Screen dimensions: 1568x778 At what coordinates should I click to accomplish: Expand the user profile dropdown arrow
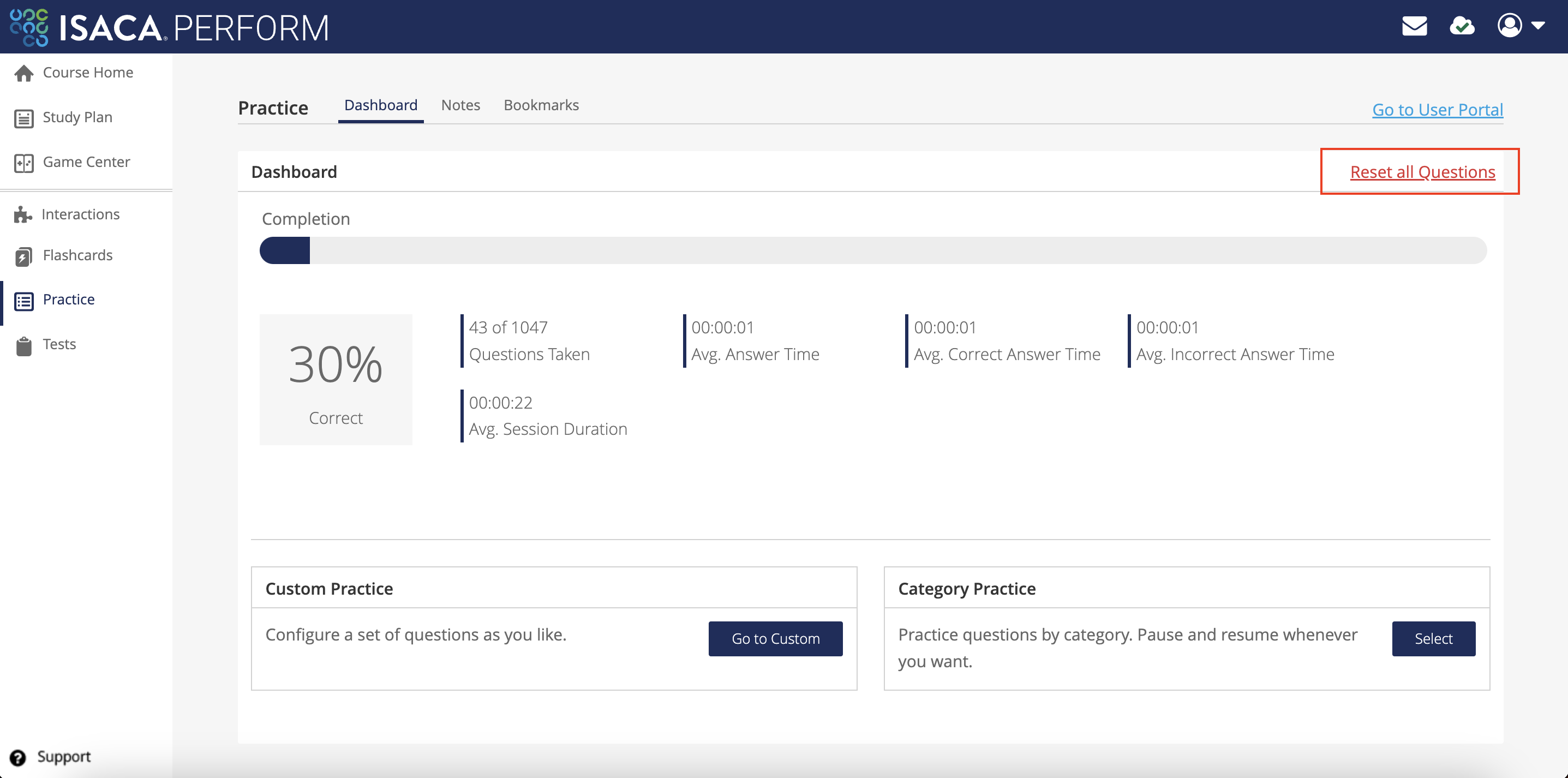(1538, 26)
